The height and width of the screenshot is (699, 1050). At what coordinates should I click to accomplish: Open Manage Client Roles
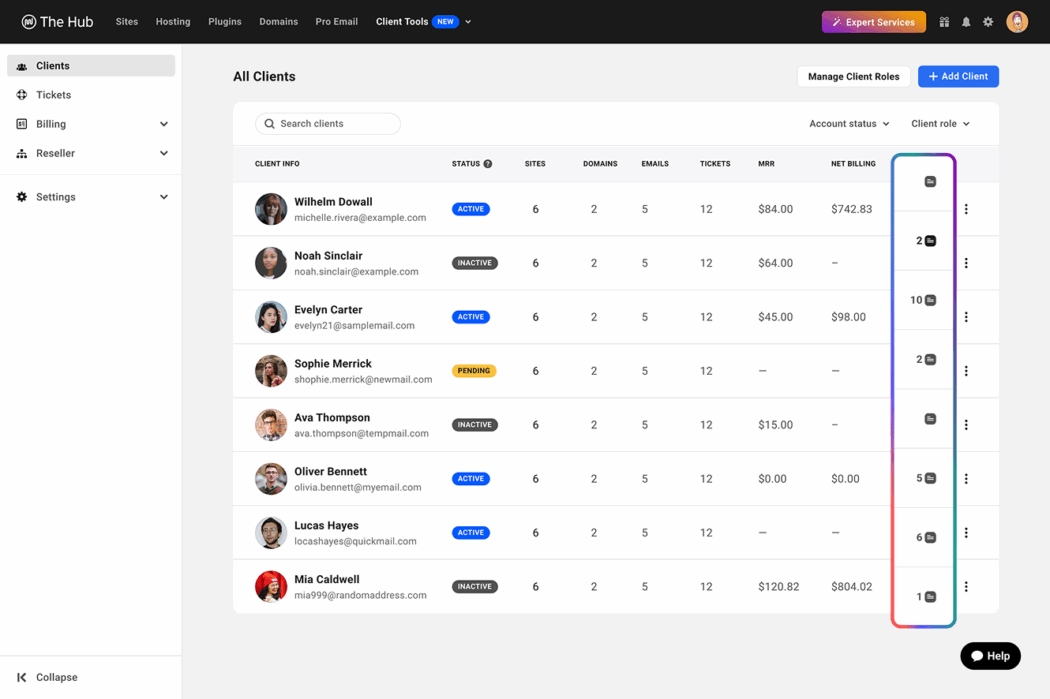pyautogui.click(x=853, y=76)
